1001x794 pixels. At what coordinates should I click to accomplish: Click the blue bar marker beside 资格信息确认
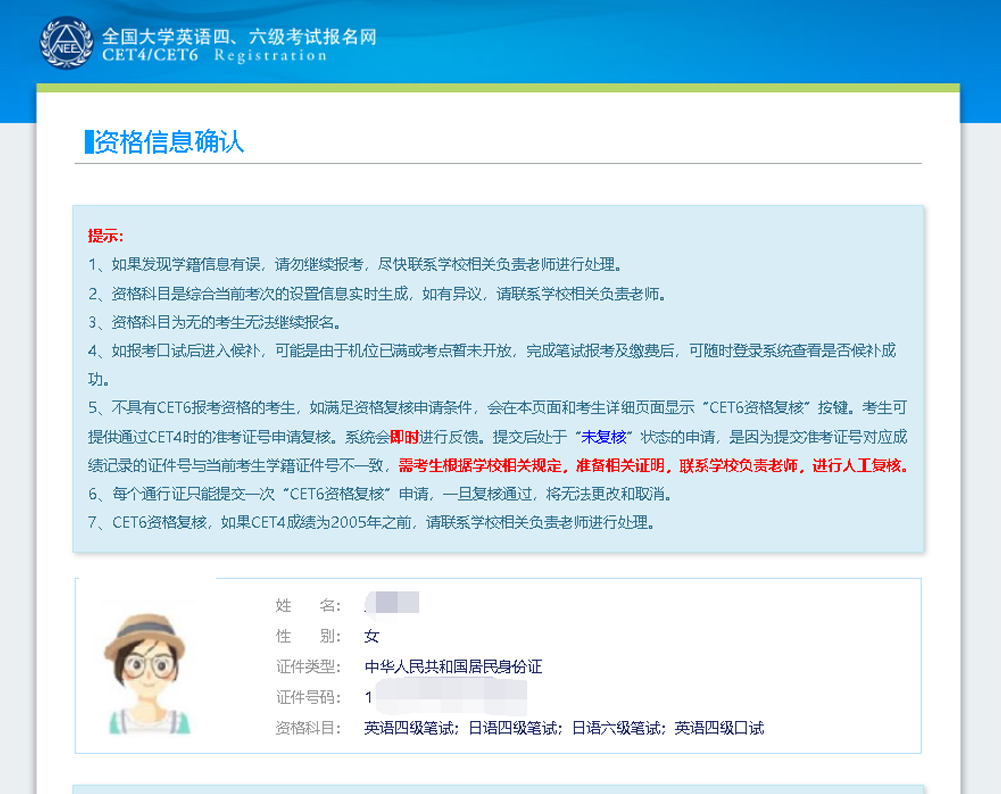pos(88,142)
